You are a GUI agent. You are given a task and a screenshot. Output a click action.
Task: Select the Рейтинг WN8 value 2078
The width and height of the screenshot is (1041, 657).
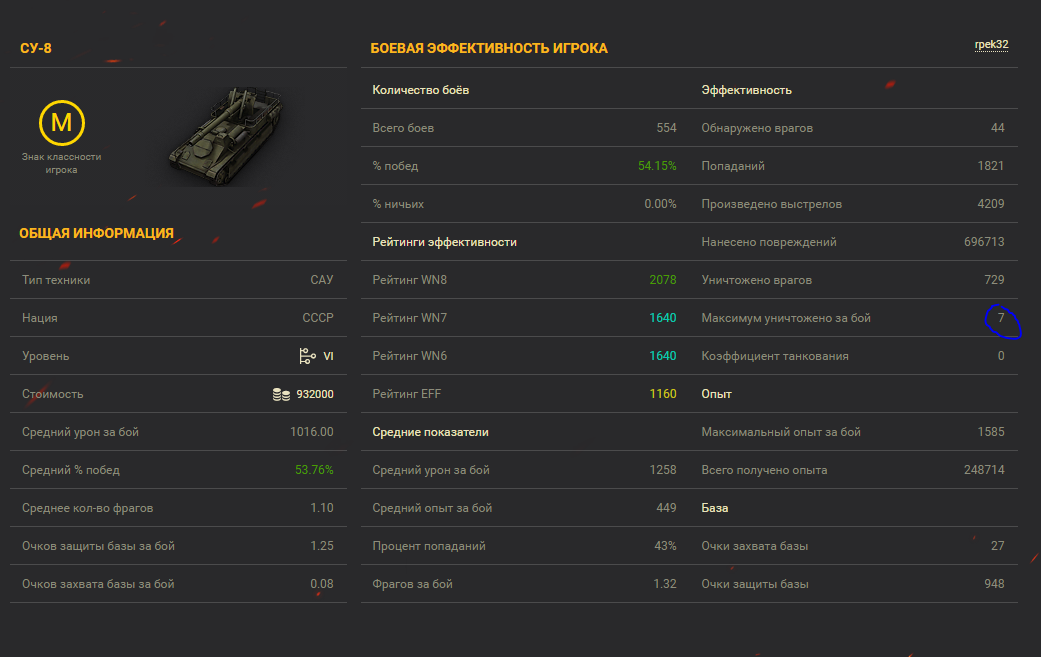click(663, 280)
